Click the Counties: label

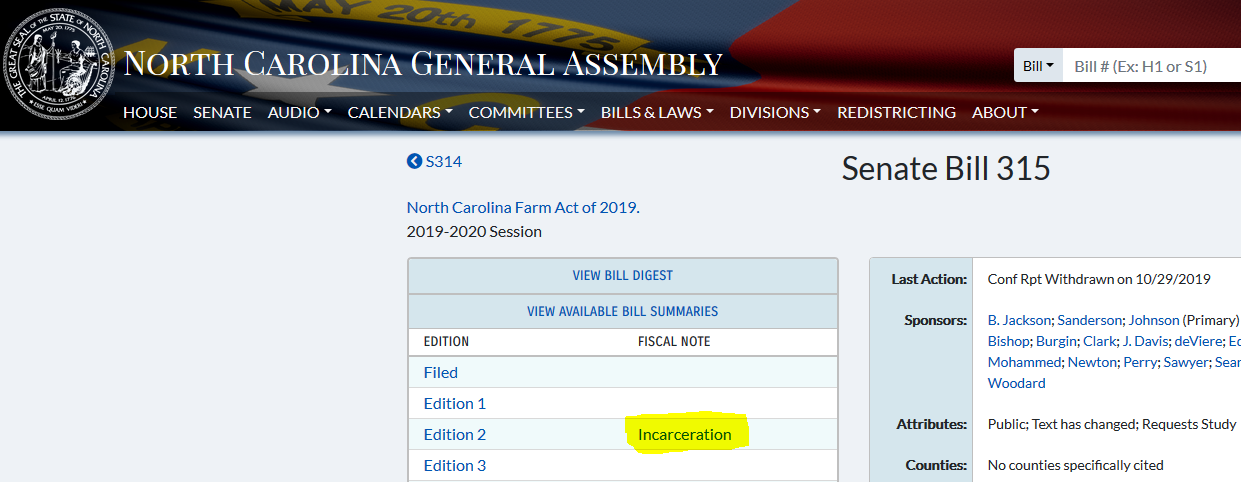[x=936, y=465]
